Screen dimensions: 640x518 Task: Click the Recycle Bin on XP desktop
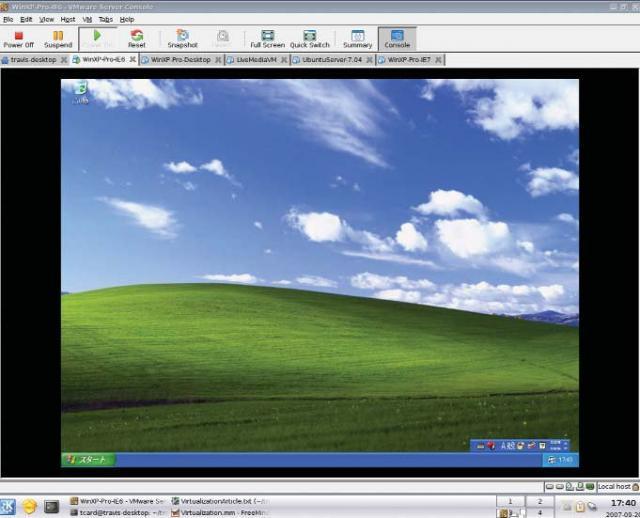click(81, 92)
